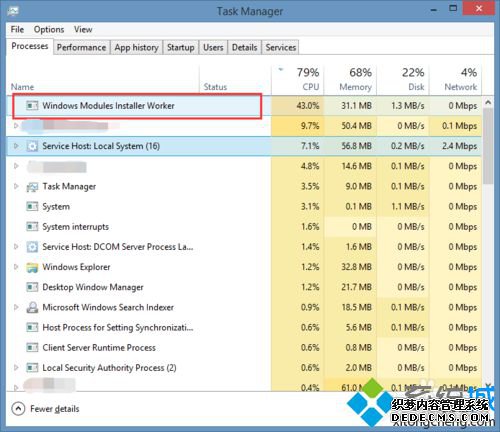Click Host Process for Setting Synchronizati... name text
Screen dimensions: 500x432
click(x=118, y=328)
